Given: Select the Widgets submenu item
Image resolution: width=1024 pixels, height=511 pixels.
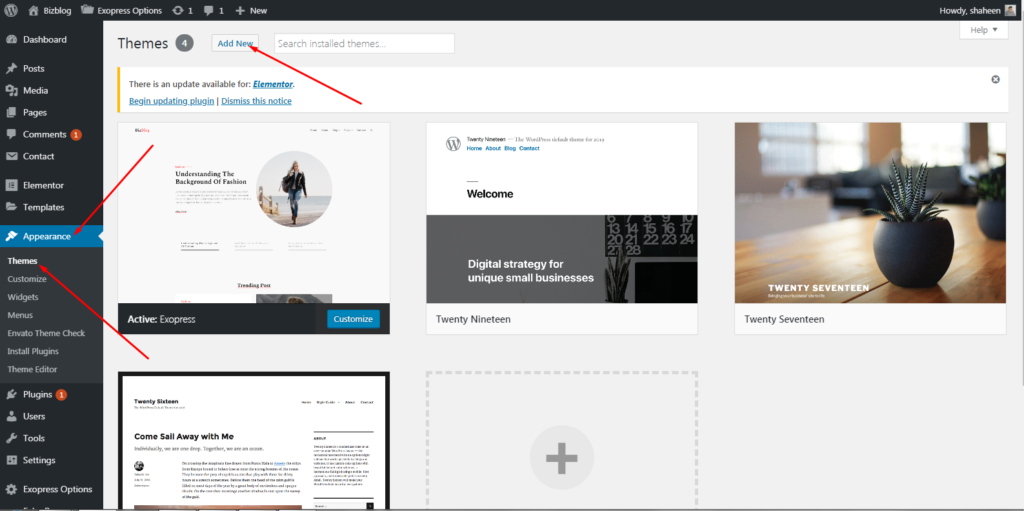Looking at the screenshot, I should (x=23, y=297).
